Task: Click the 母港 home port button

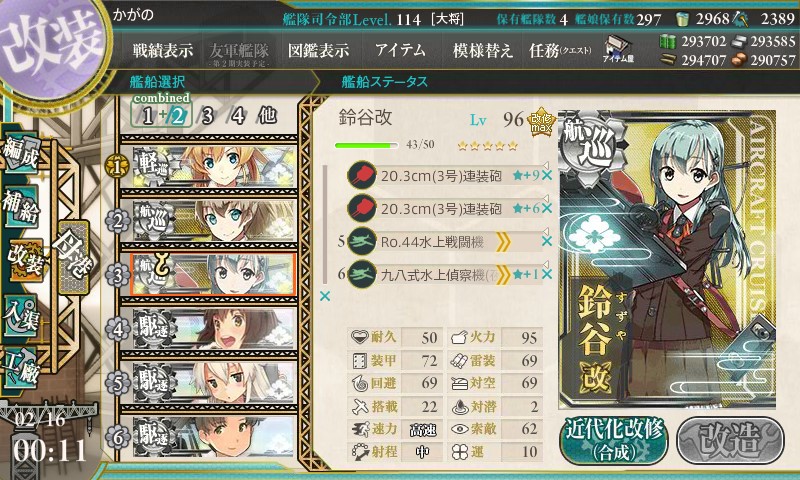Action: point(74,257)
